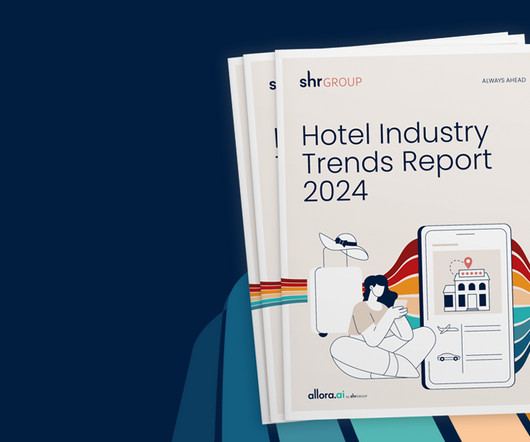The height and width of the screenshot is (442, 530).
Task: Click the text lines beside car
Action: pos(483,358)
